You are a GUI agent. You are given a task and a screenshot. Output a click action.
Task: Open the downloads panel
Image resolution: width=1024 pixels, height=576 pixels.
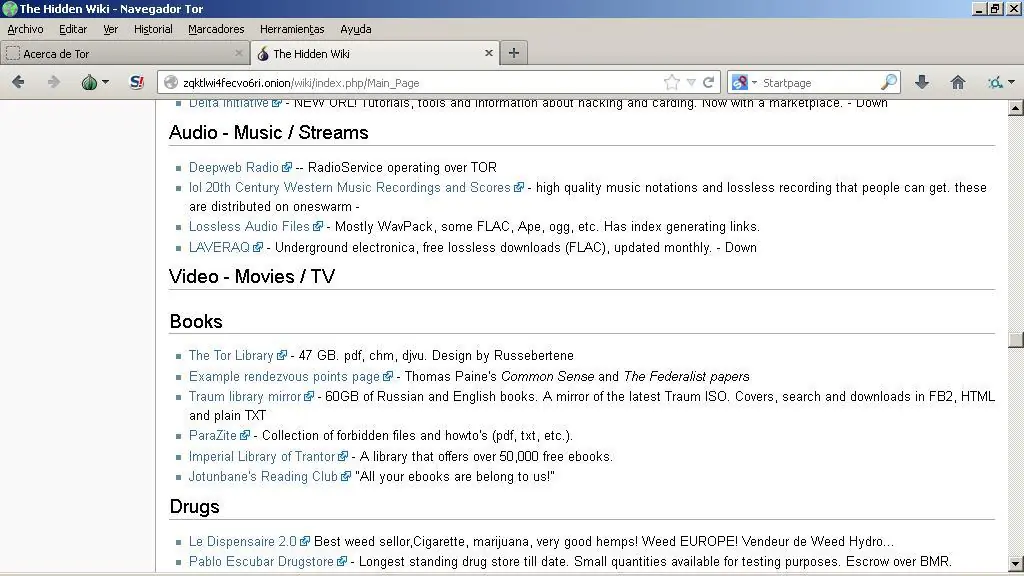(x=921, y=82)
